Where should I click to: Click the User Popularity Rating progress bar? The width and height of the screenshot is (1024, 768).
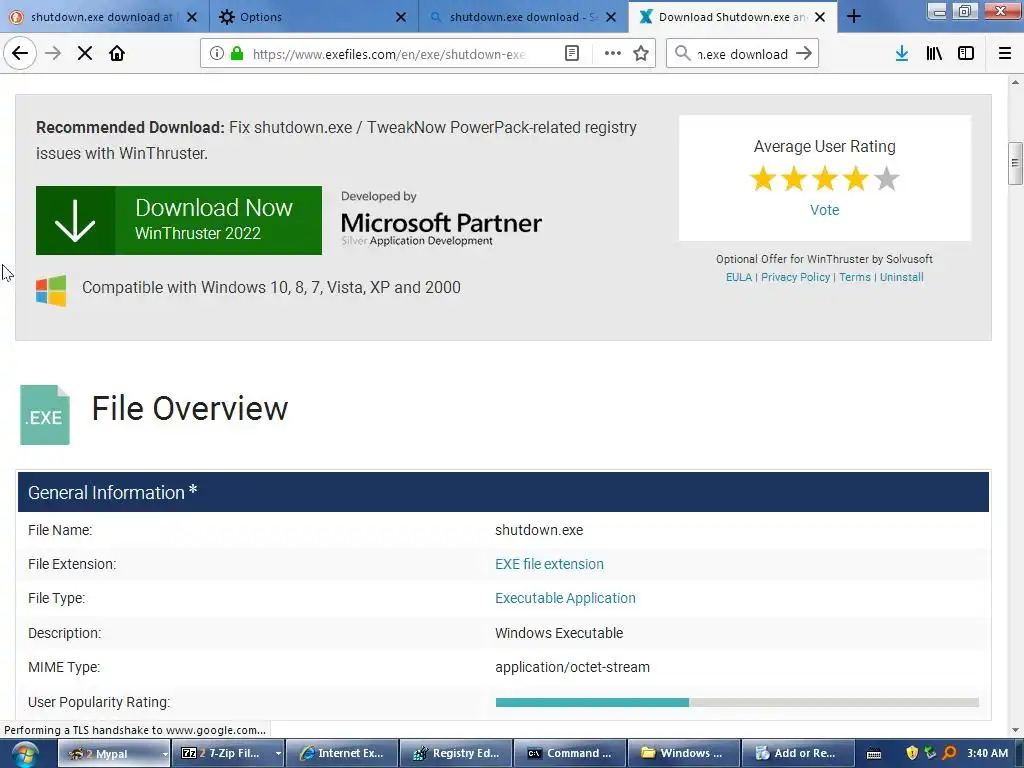tap(737, 702)
